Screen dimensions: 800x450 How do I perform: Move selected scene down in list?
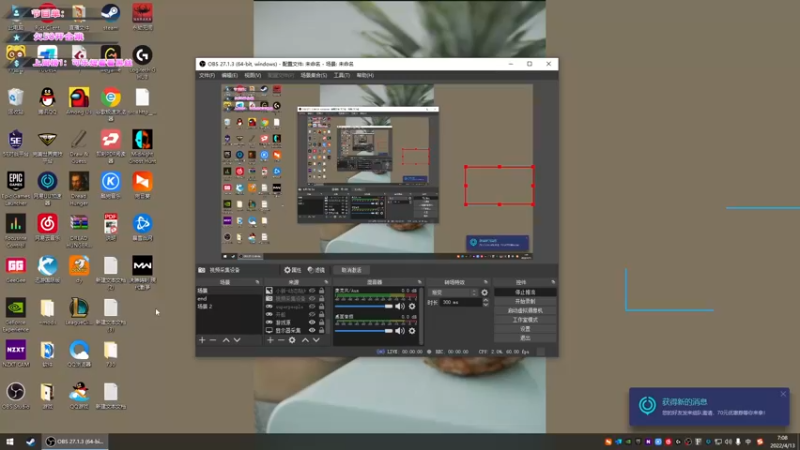click(237, 340)
